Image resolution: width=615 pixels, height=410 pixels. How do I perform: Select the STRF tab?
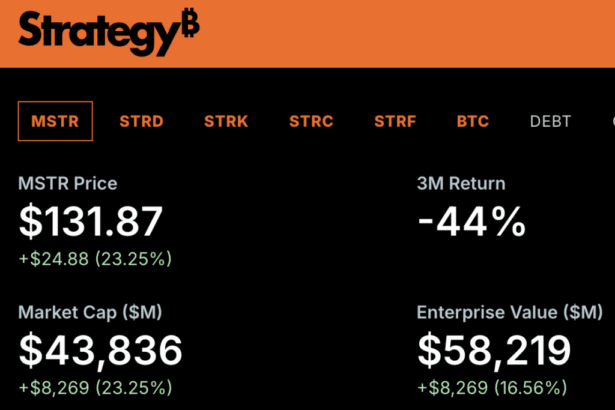pyautogui.click(x=396, y=122)
